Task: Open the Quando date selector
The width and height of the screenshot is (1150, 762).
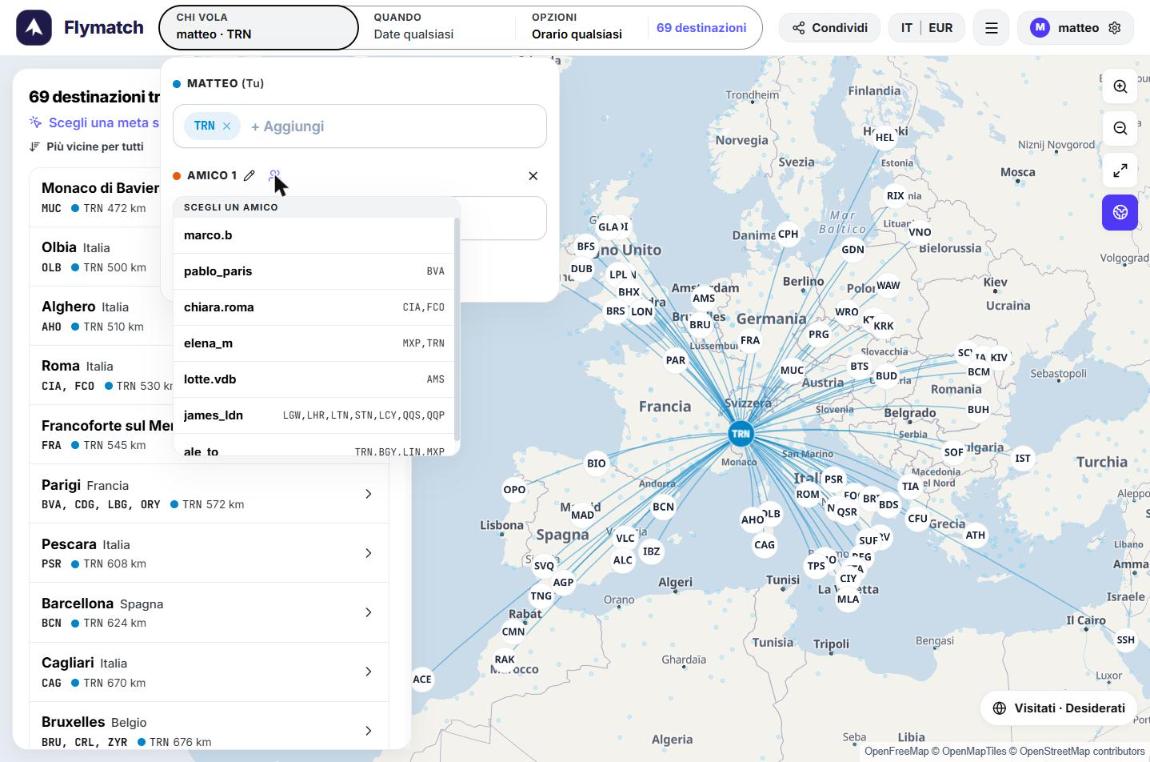Action: pyautogui.click(x=436, y=28)
